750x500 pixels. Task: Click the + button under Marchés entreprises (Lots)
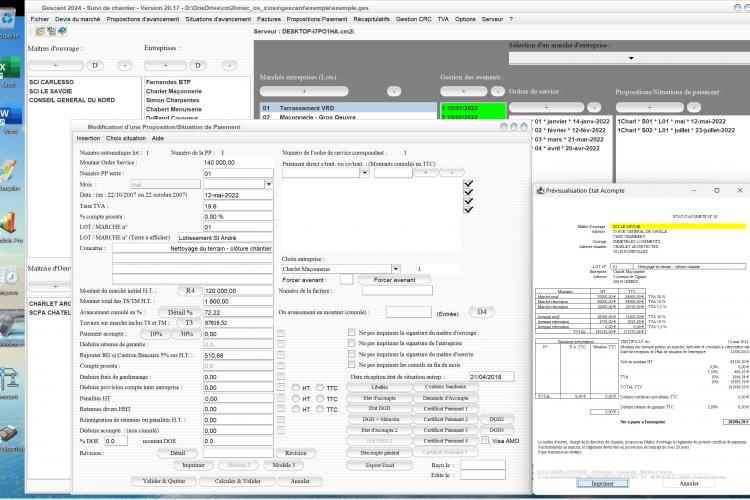point(304,91)
